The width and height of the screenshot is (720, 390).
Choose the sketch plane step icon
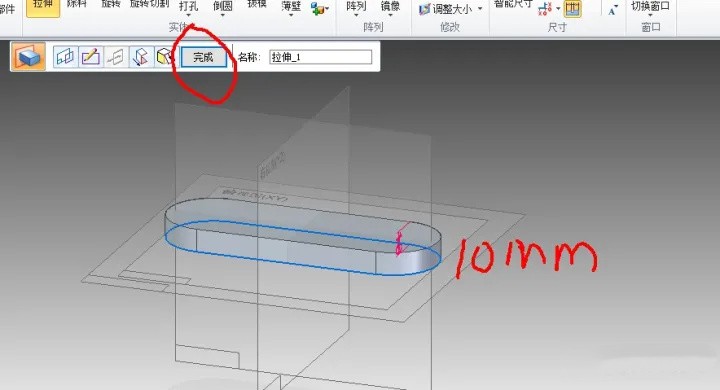(x=65, y=57)
